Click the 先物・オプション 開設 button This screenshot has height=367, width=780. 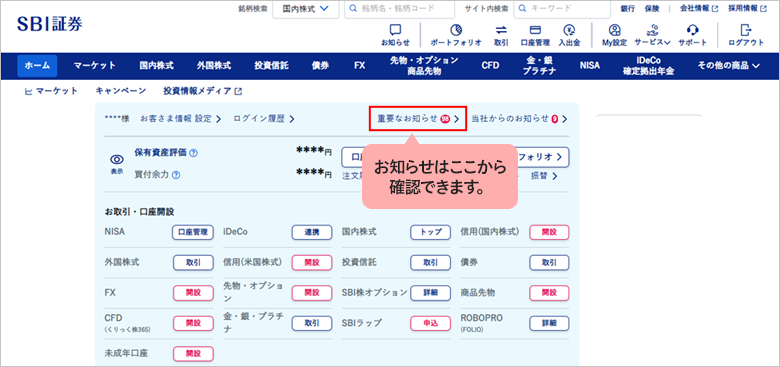312,293
